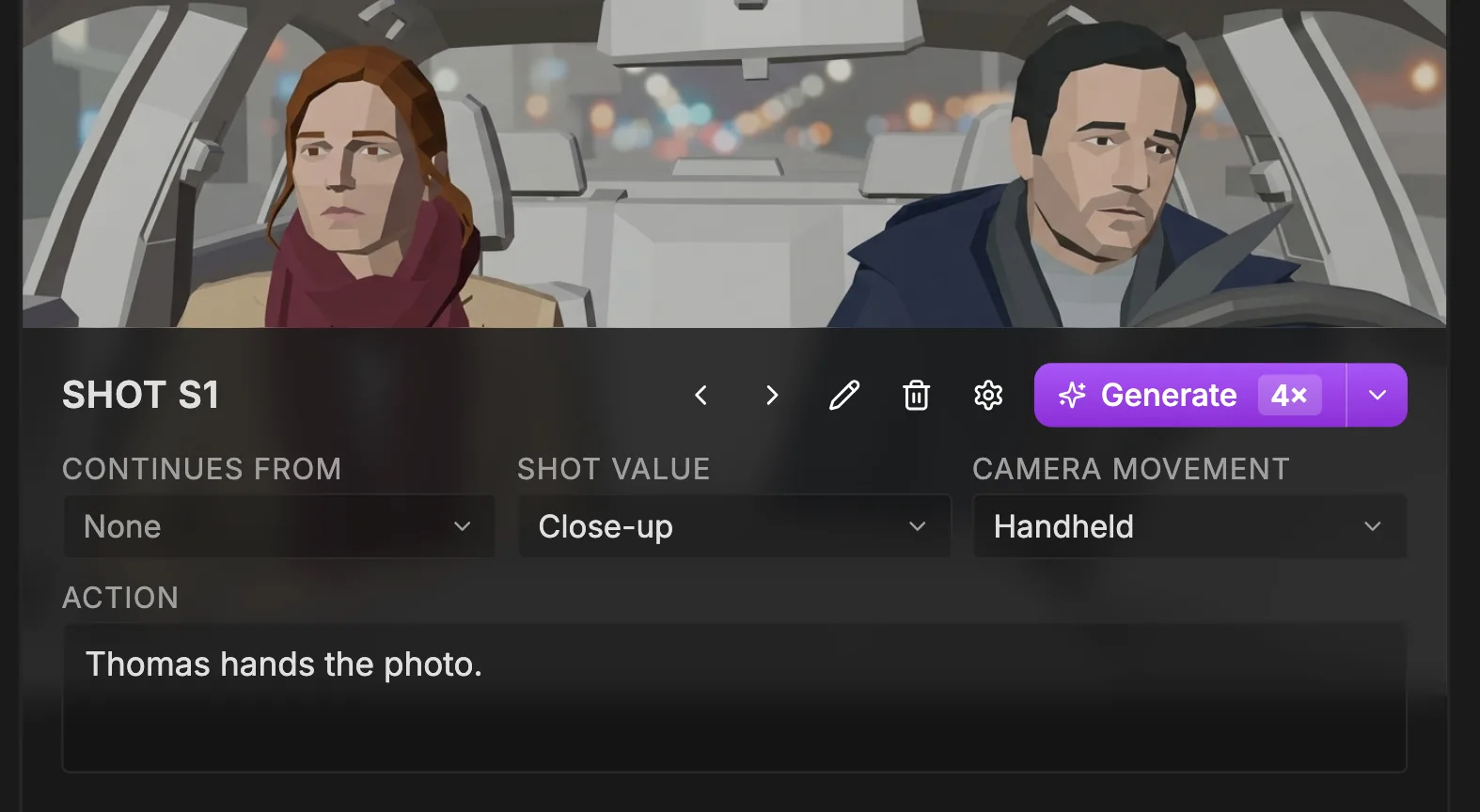
Task: Delete shot S1 with trash icon
Action: (917, 395)
